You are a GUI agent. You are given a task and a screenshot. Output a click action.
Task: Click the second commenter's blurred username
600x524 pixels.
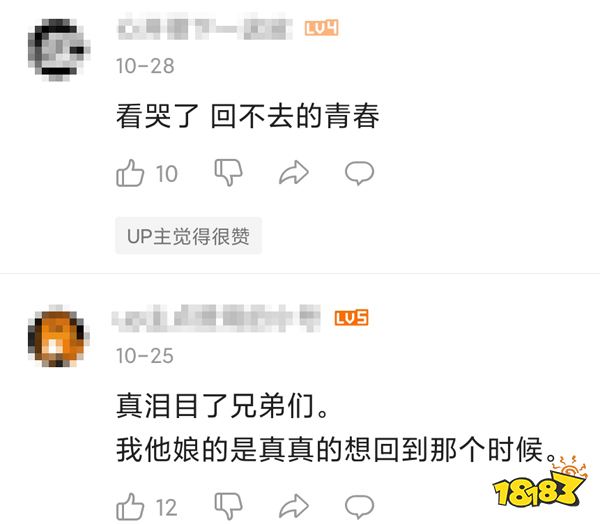[216, 318]
